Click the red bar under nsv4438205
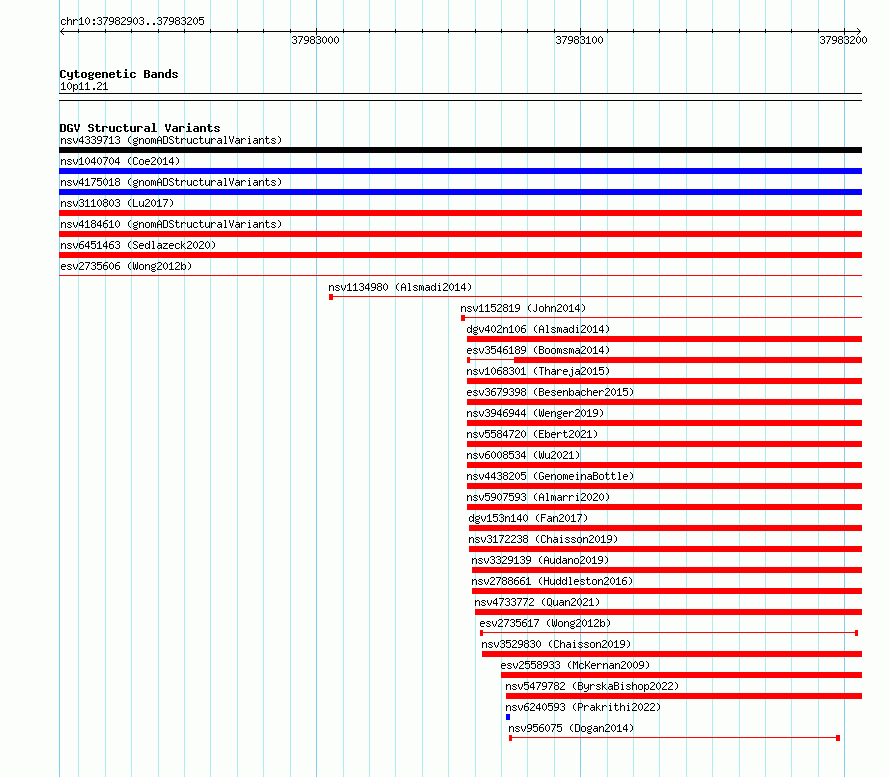The width and height of the screenshot is (890, 777). (x=664, y=486)
